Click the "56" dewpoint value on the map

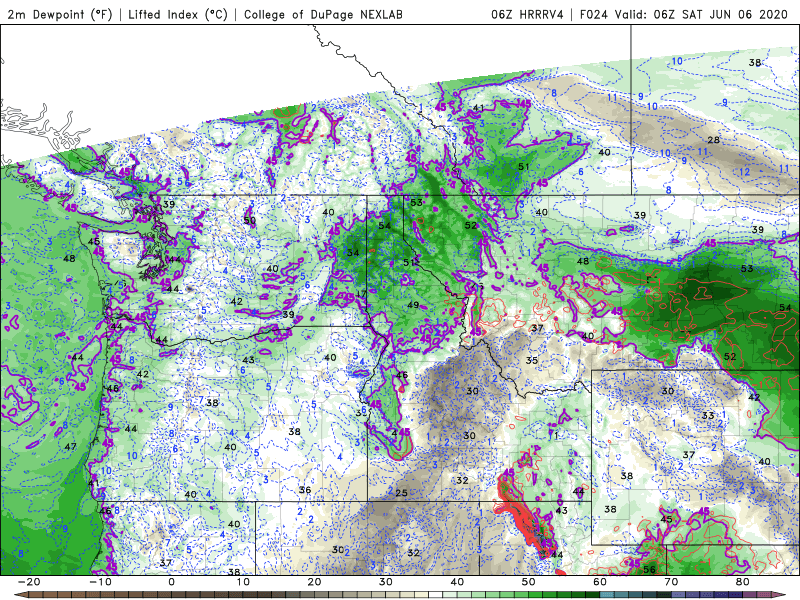click(x=649, y=569)
